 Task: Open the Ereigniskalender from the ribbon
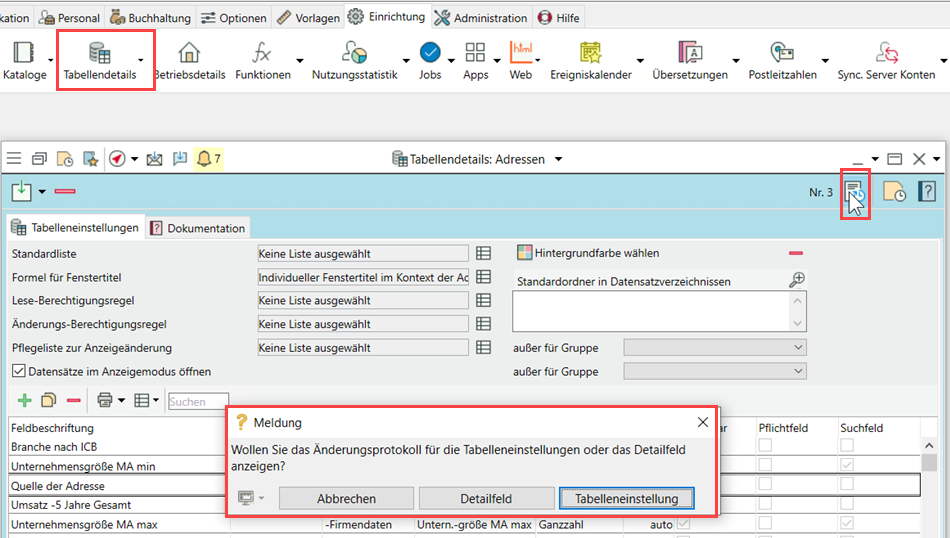click(590, 53)
